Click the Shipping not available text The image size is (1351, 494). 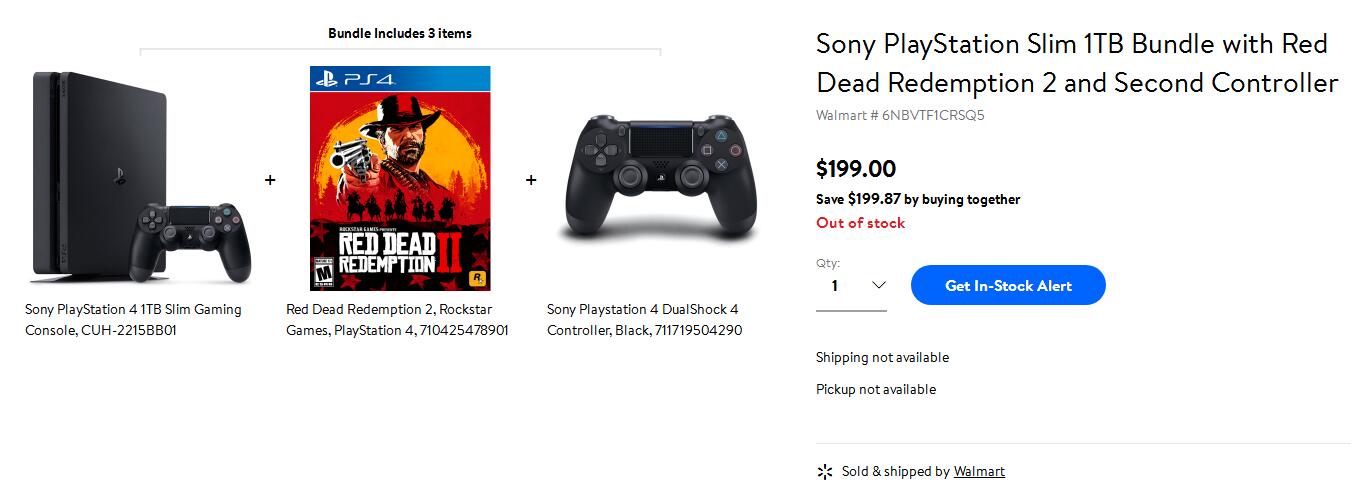[x=882, y=358]
